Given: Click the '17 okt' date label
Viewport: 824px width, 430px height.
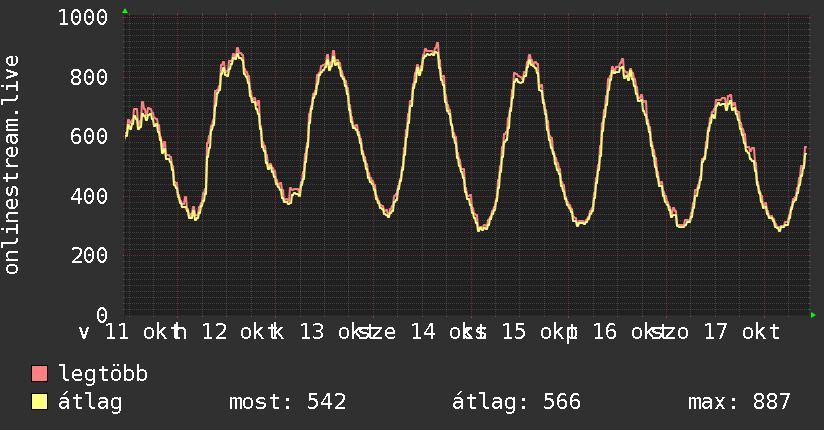Looking at the screenshot, I should click(x=741, y=332).
